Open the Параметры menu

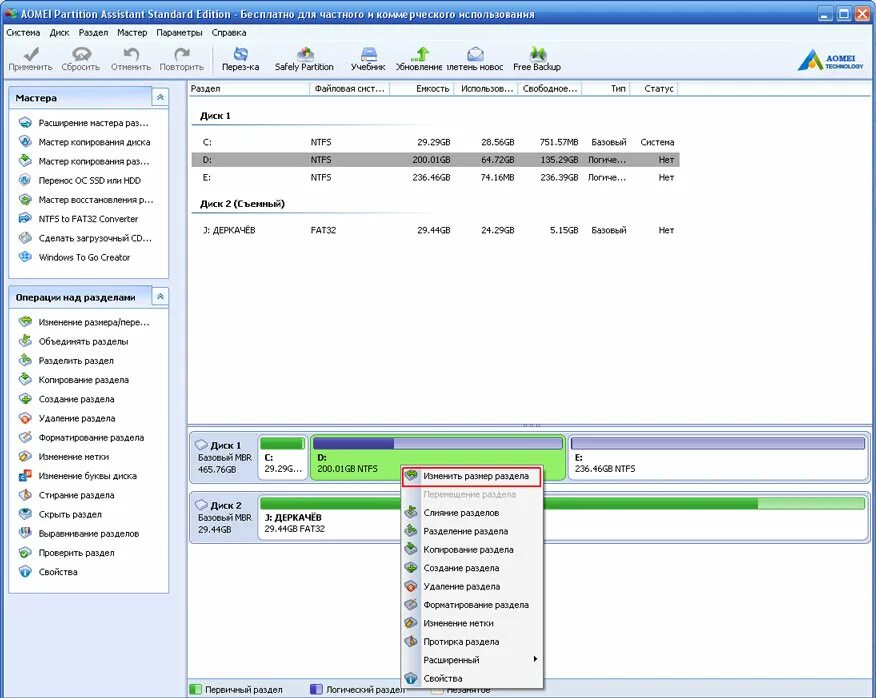click(x=179, y=32)
